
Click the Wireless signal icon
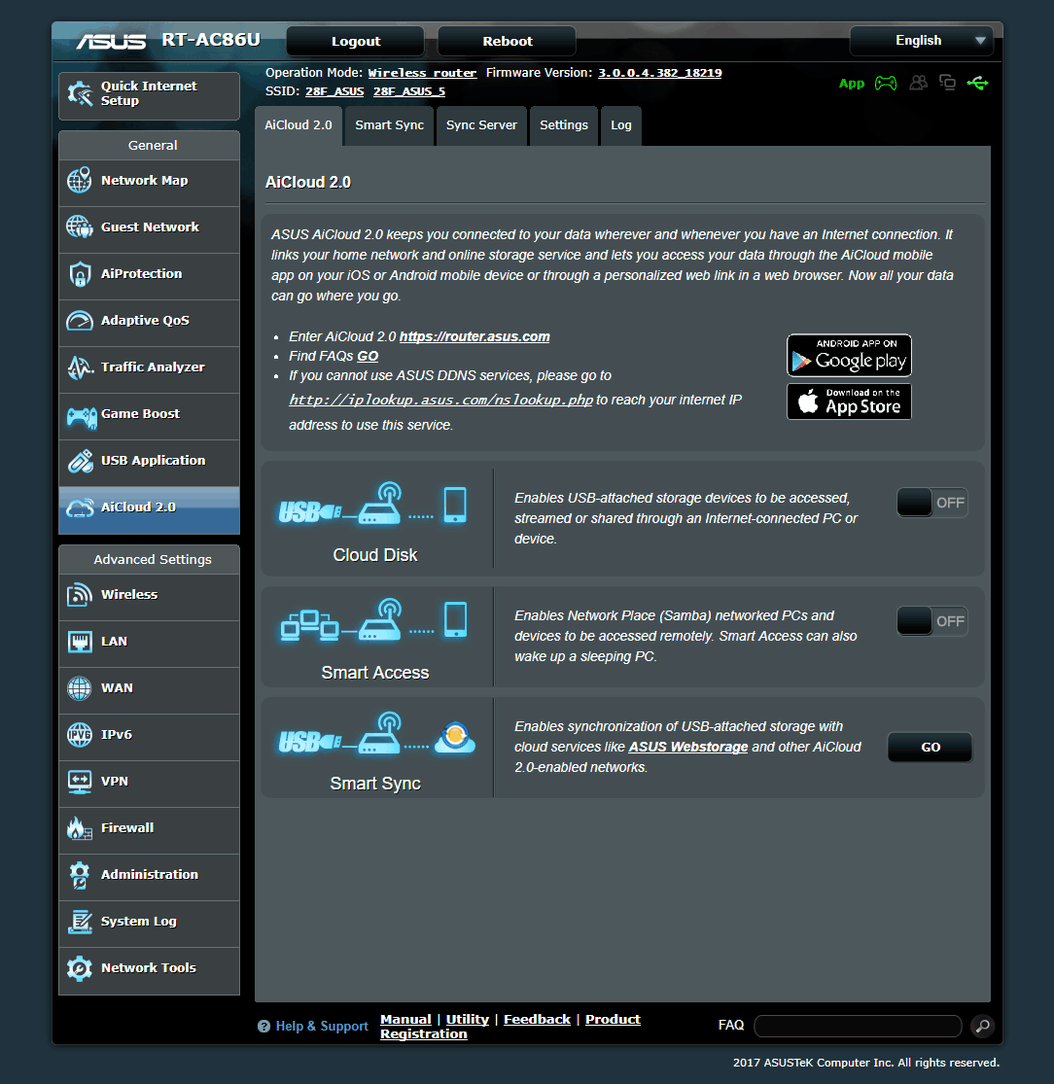pyautogui.click(x=79, y=595)
